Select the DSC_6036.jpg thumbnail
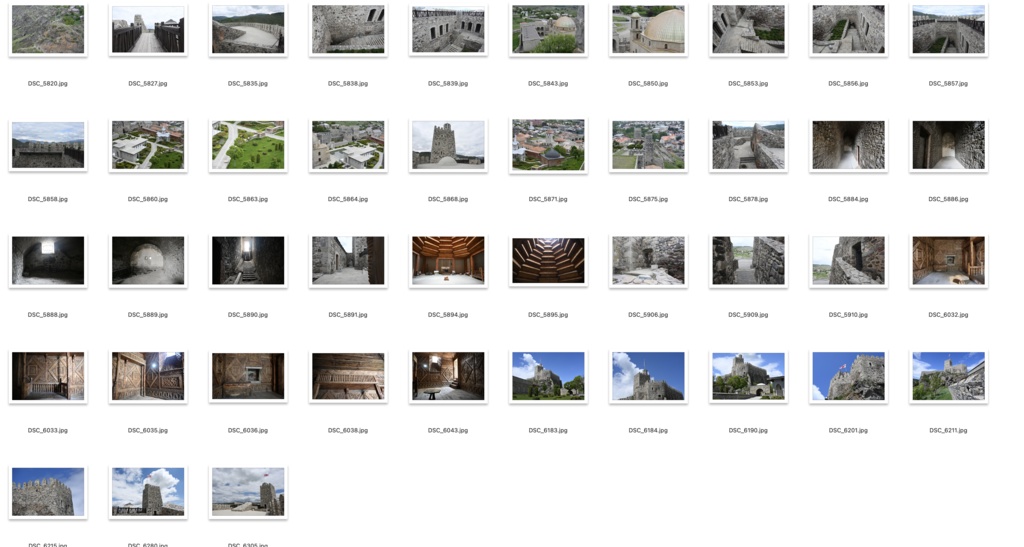Viewport: 1024px width, 547px height. pos(248,376)
